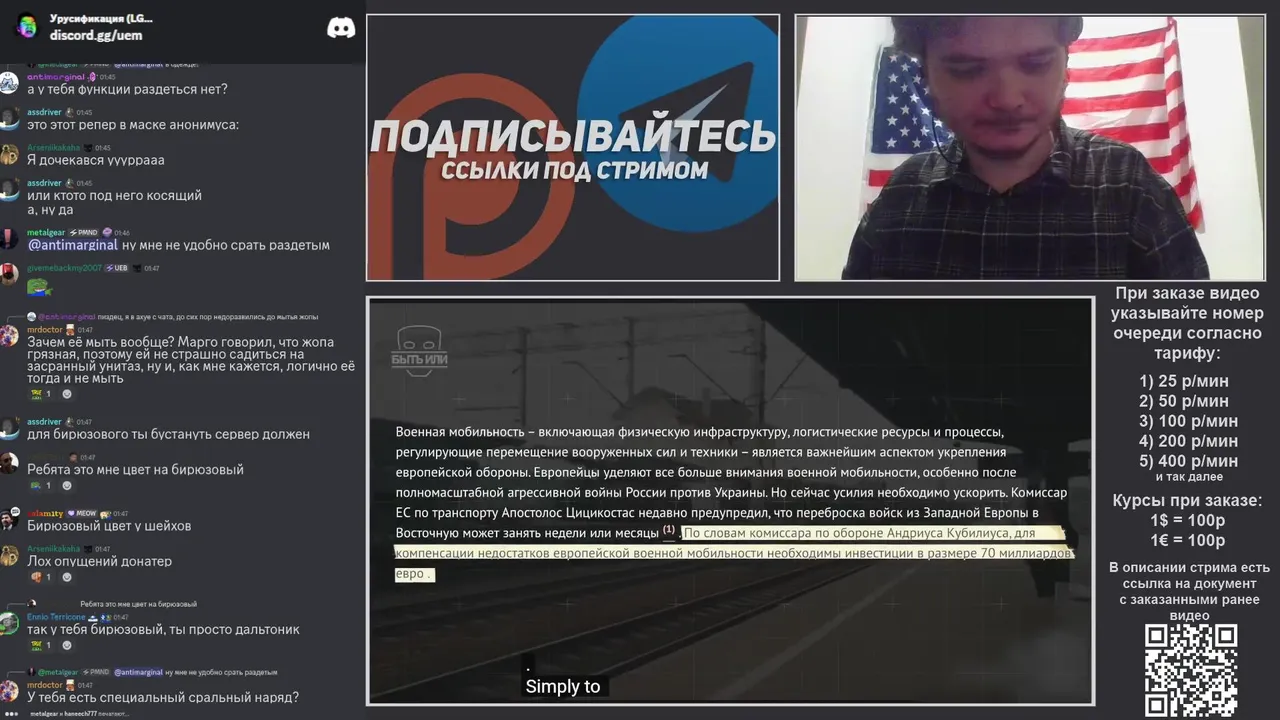The image size is (1280, 720).
Task: Click assdriver's avatar beside 'или ктото под него'
Action: (x=9, y=190)
